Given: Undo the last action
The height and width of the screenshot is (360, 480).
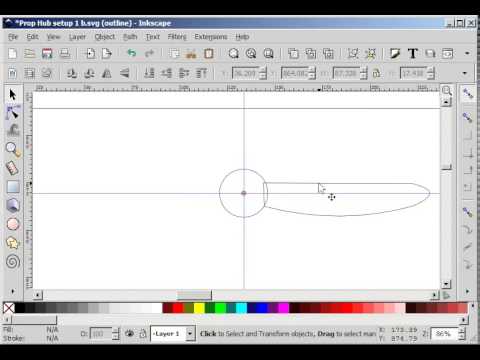Looking at the screenshot, I should [x=132, y=53].
